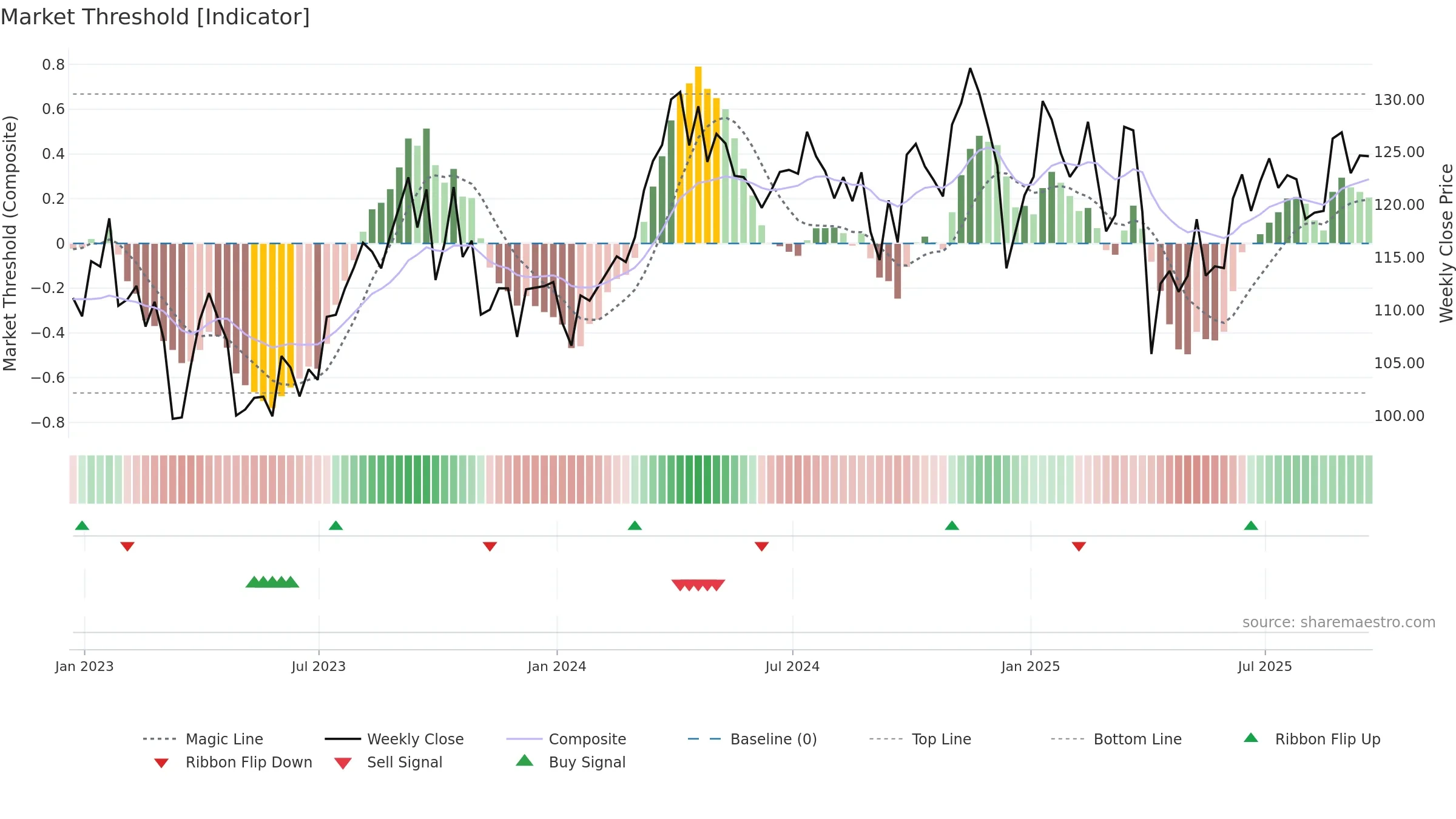Toggle the Magic Line legend entry
Screen dimensions: 1456x819
203,739
